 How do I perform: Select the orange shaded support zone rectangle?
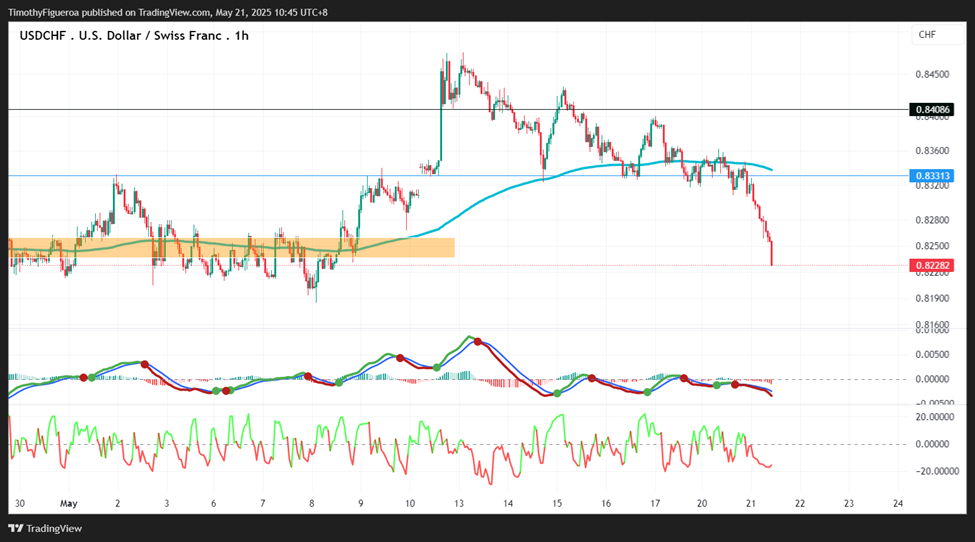click(230, 247)
